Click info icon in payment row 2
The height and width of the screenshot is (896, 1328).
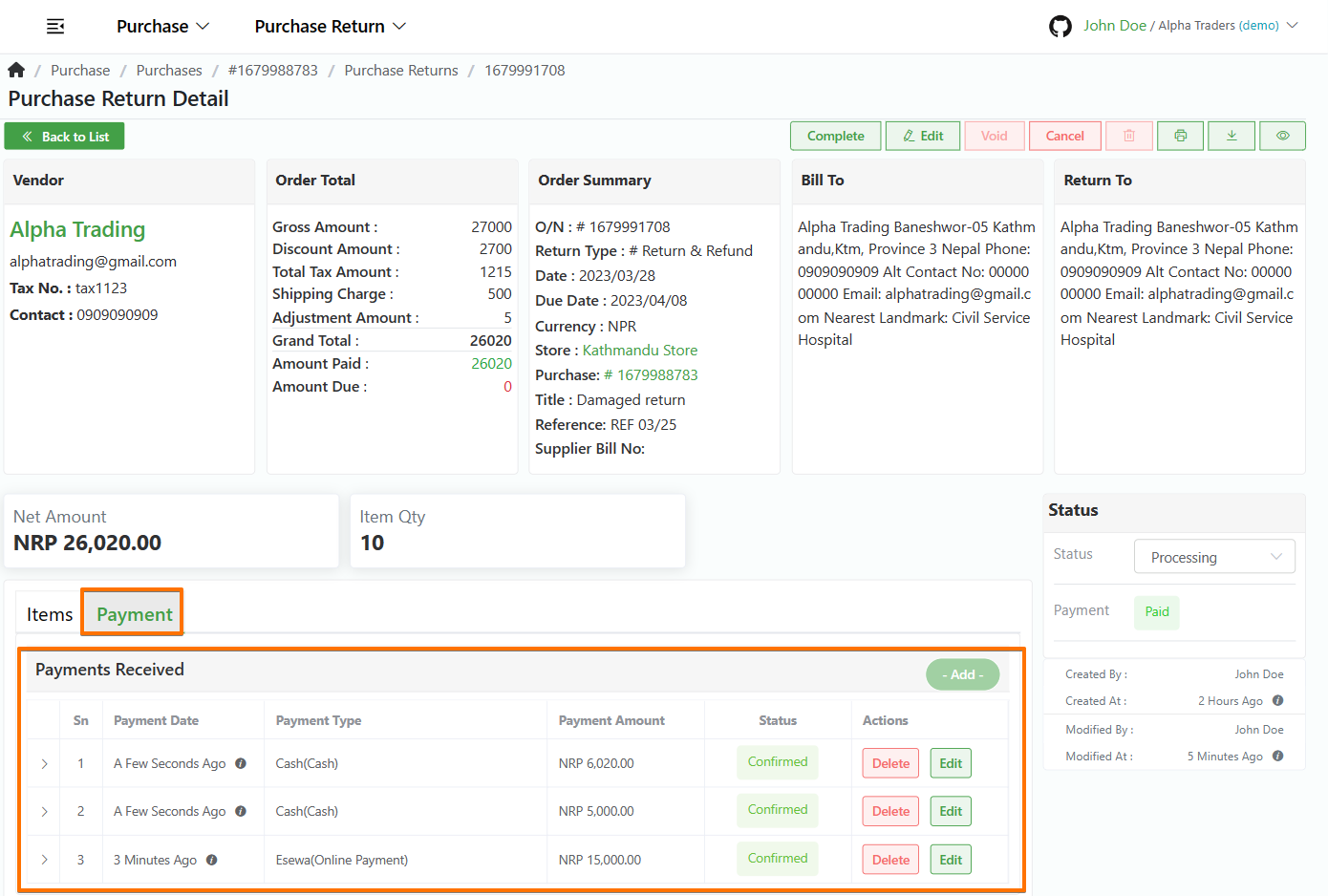click(x=241, y=811)
